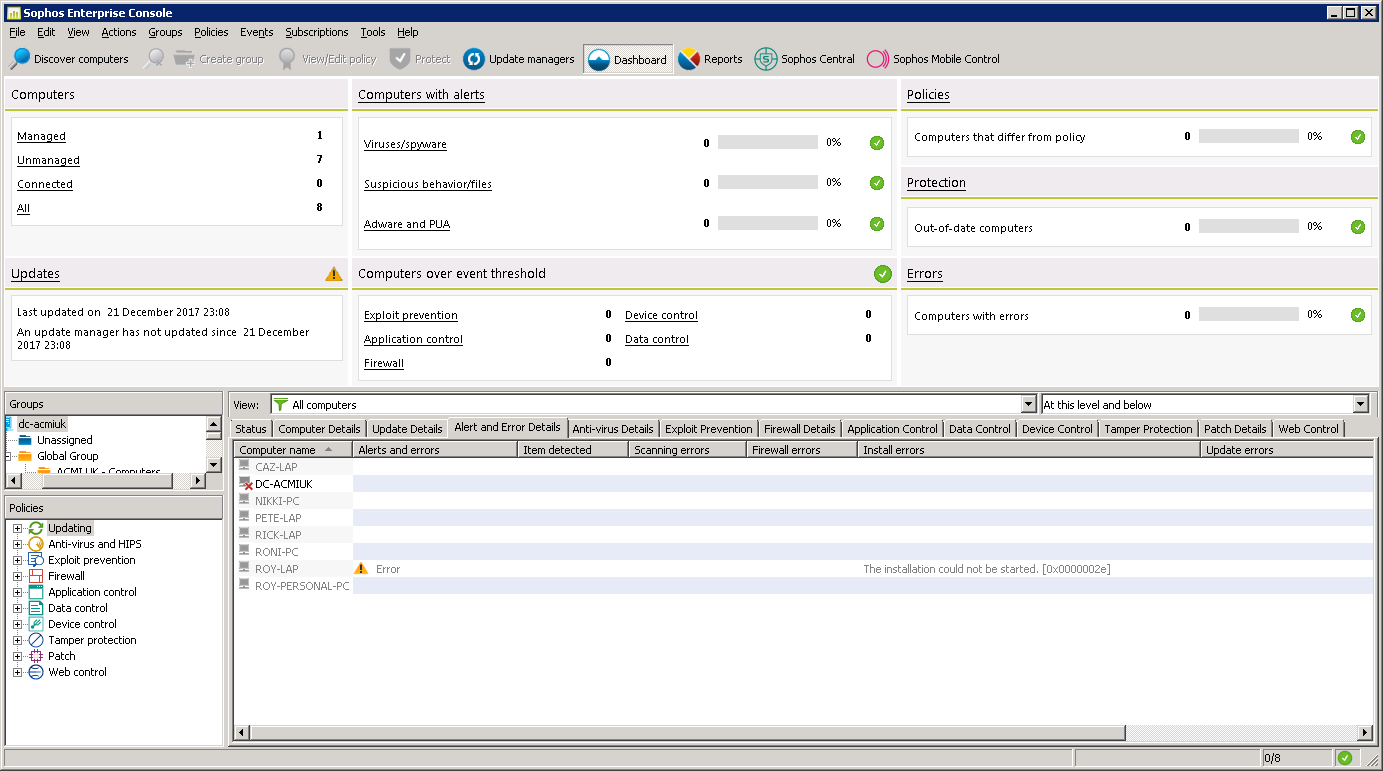The image size is (1383, 771).
Task: Click the Anti-virus and HIPS policy icon
Action: point(36,544)
